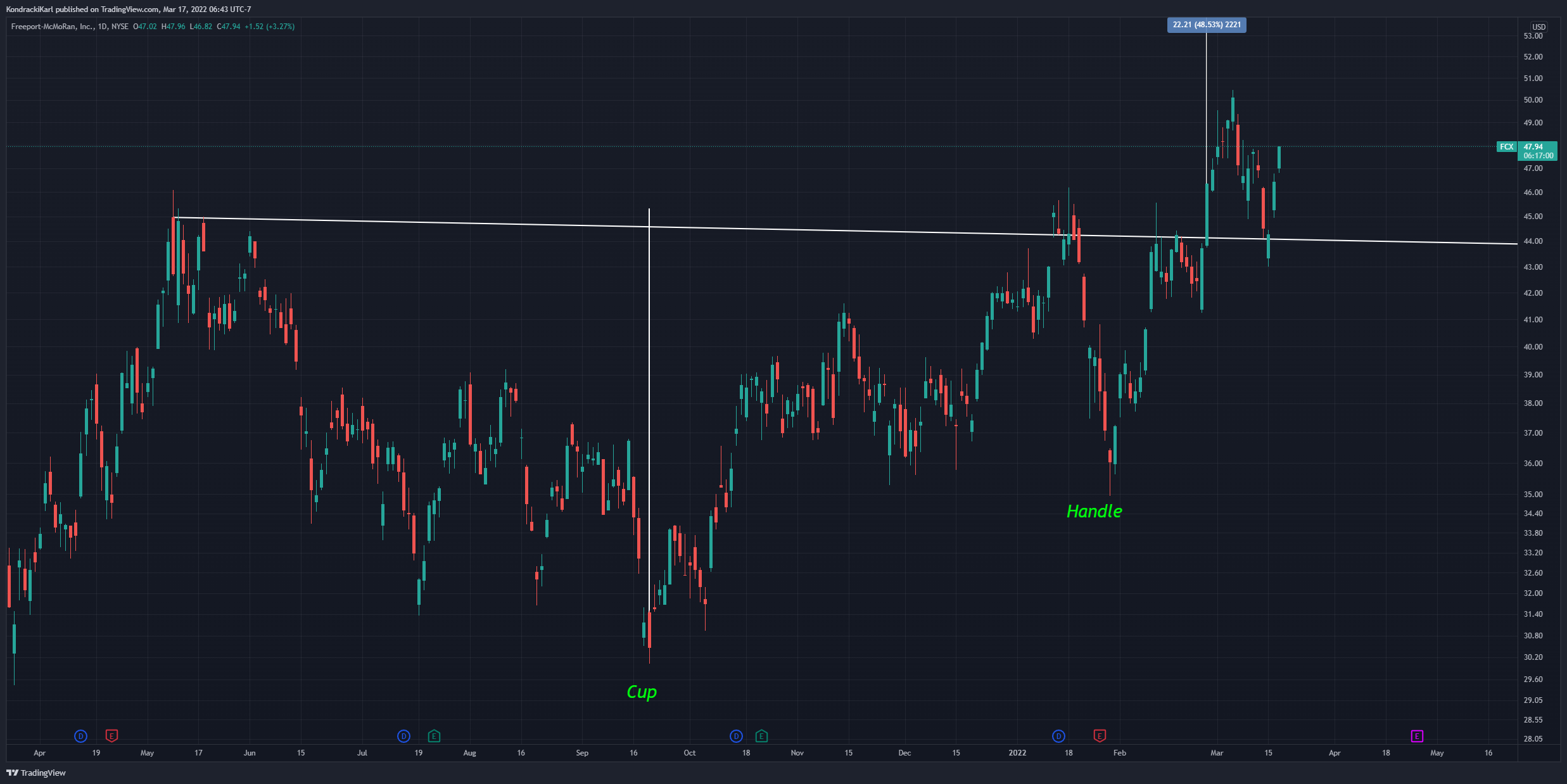Click the low value L46.82
The width and height of the screenshot is (1567, 784).
201,27
